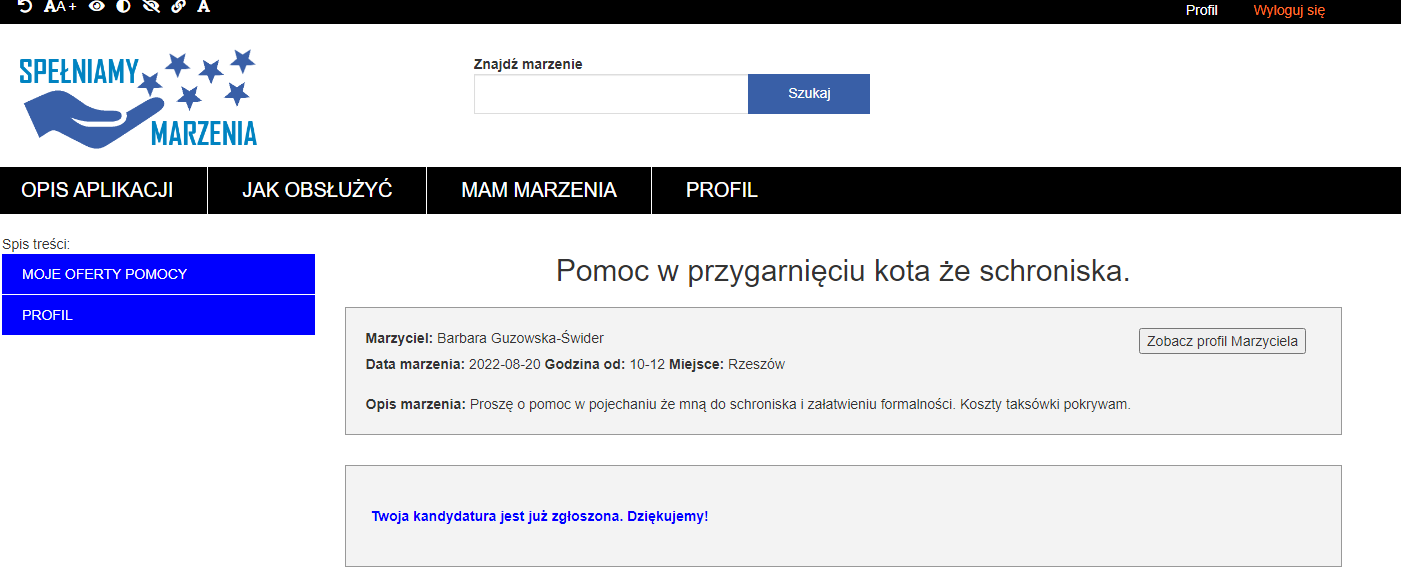Click the eye icon in accessibility bar
1401x578 pixels.
tap(97, 7)
